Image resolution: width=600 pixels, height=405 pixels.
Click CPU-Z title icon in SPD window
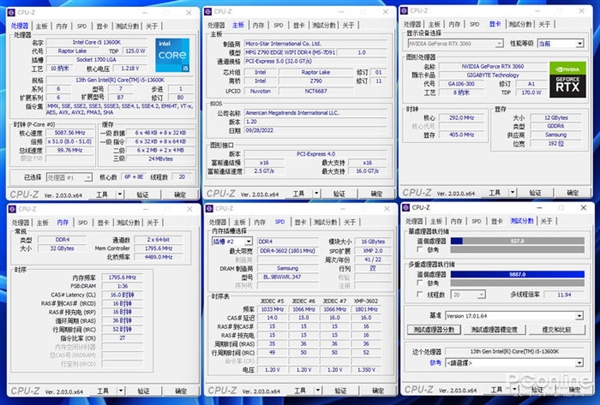click(209, 208)
